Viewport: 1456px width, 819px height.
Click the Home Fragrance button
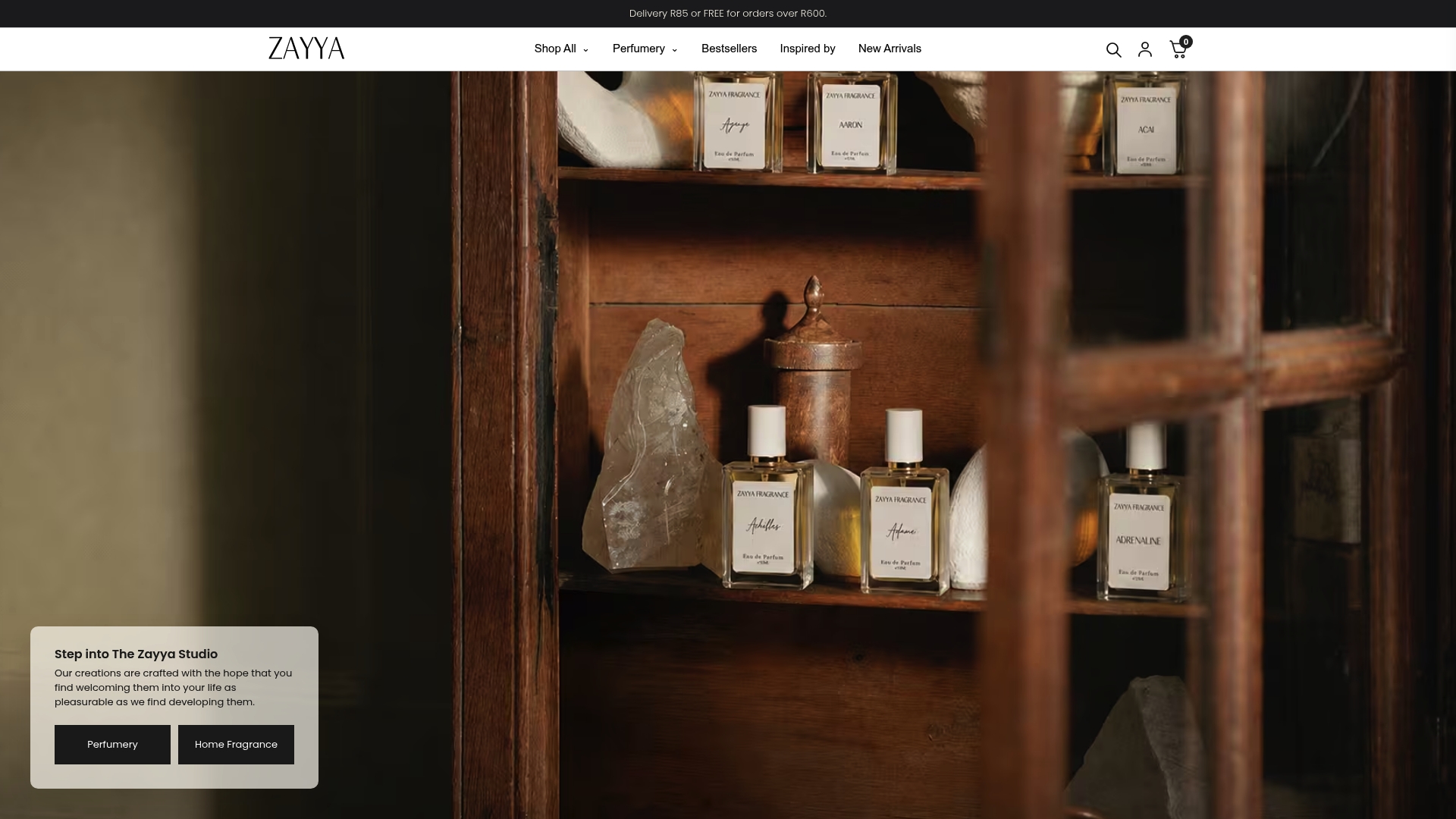click(x=236, y=745)
